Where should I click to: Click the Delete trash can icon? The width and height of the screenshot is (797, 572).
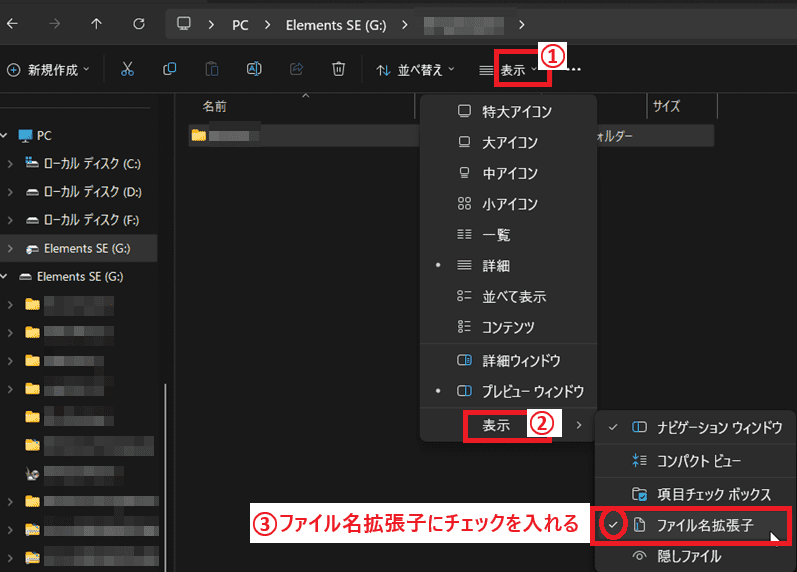coord(339,69)
